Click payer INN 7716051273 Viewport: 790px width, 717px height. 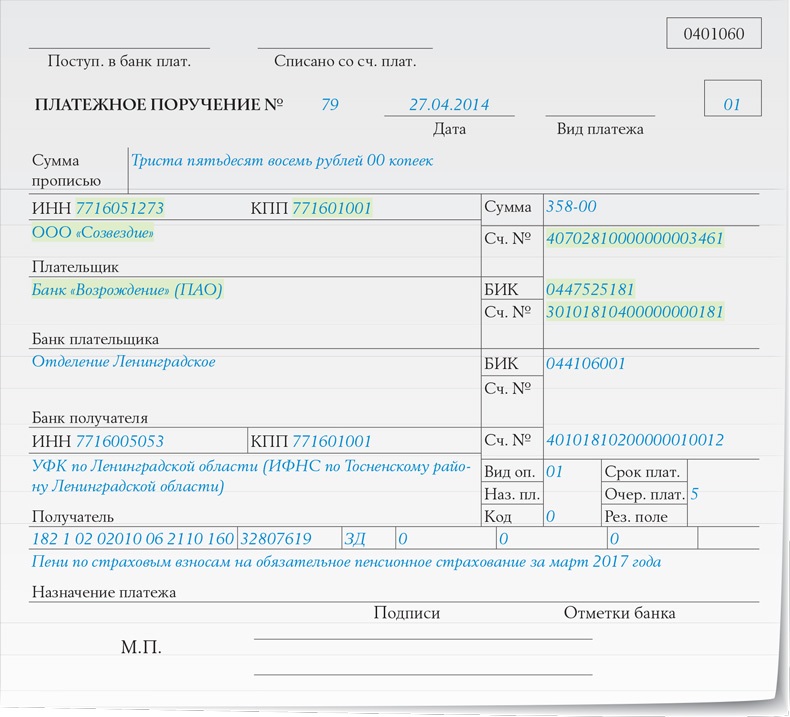[120, 208]
